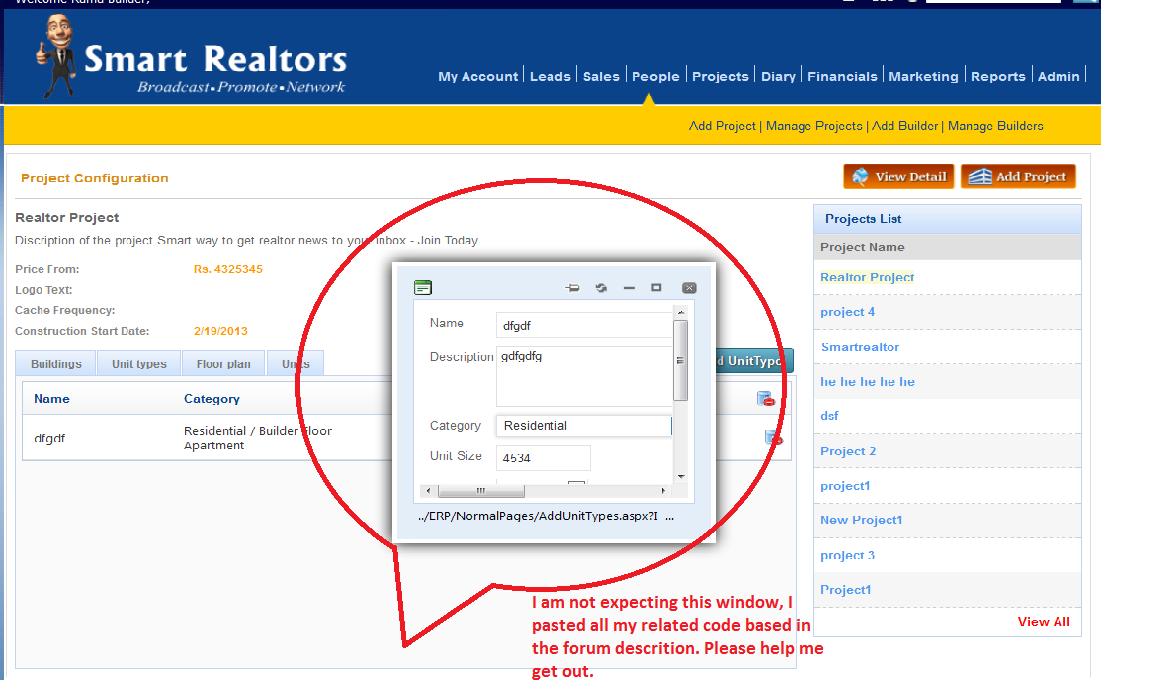Open project1 lowercase link in list

click(x=845, y=486)
